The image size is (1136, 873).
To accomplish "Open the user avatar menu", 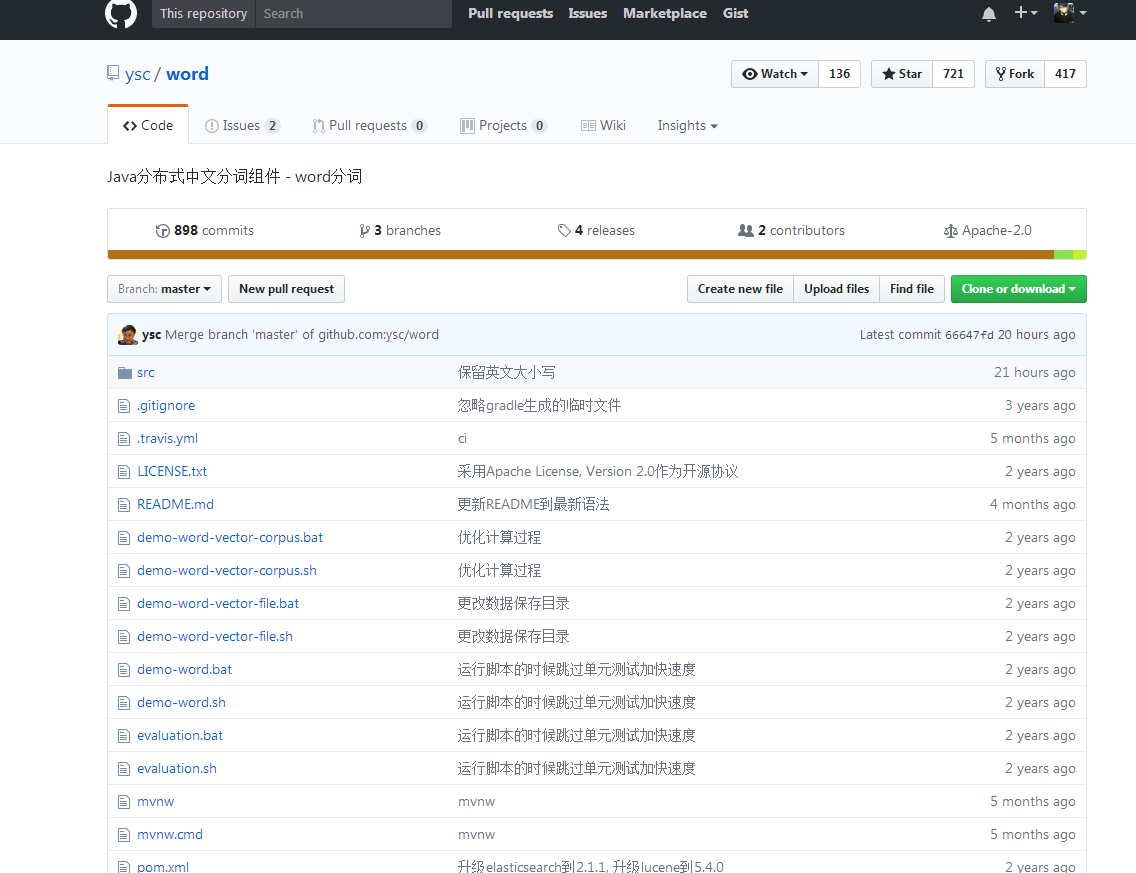I will point(1069,12).
